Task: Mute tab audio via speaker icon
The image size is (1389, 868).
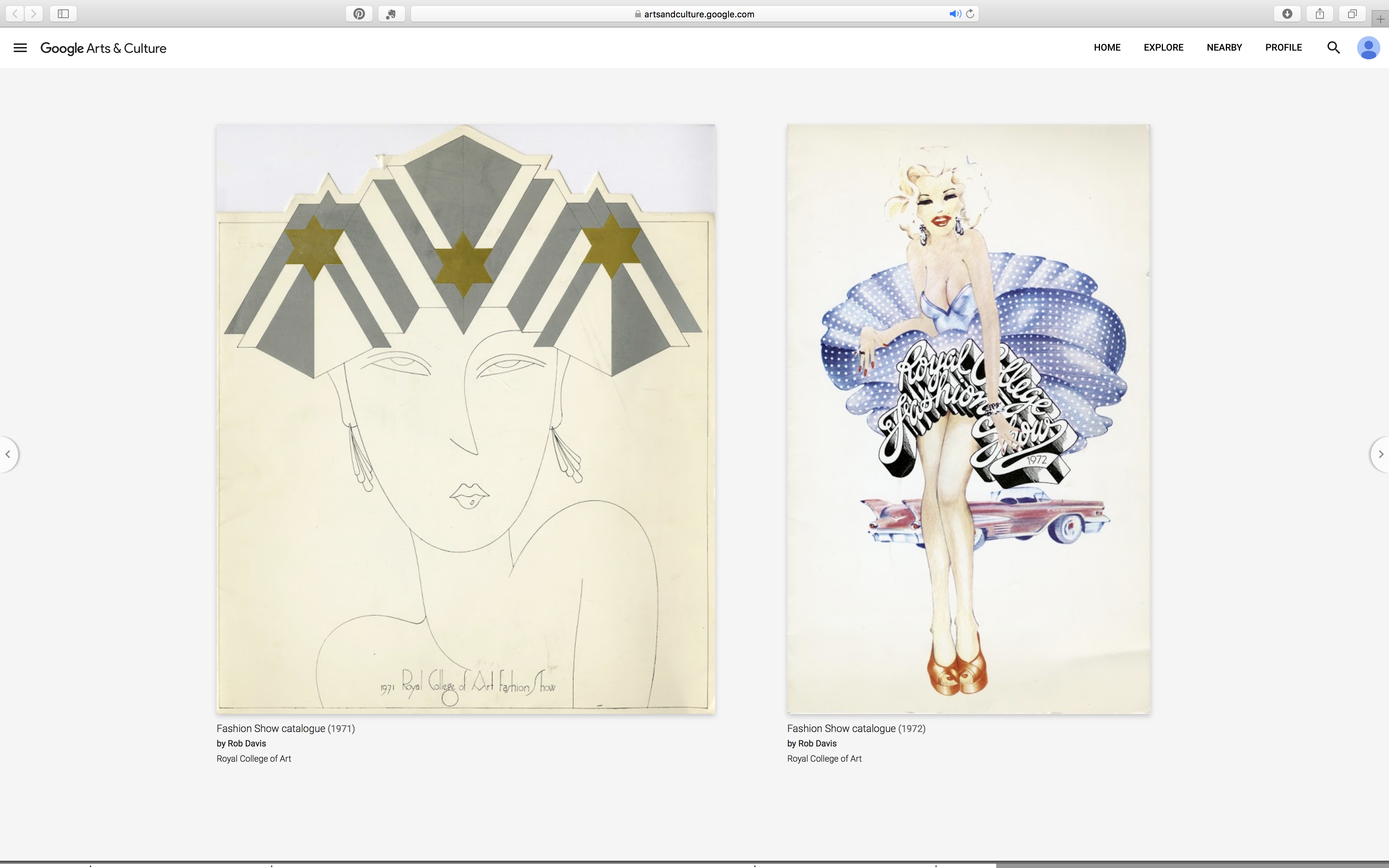Action: (955, 14)
